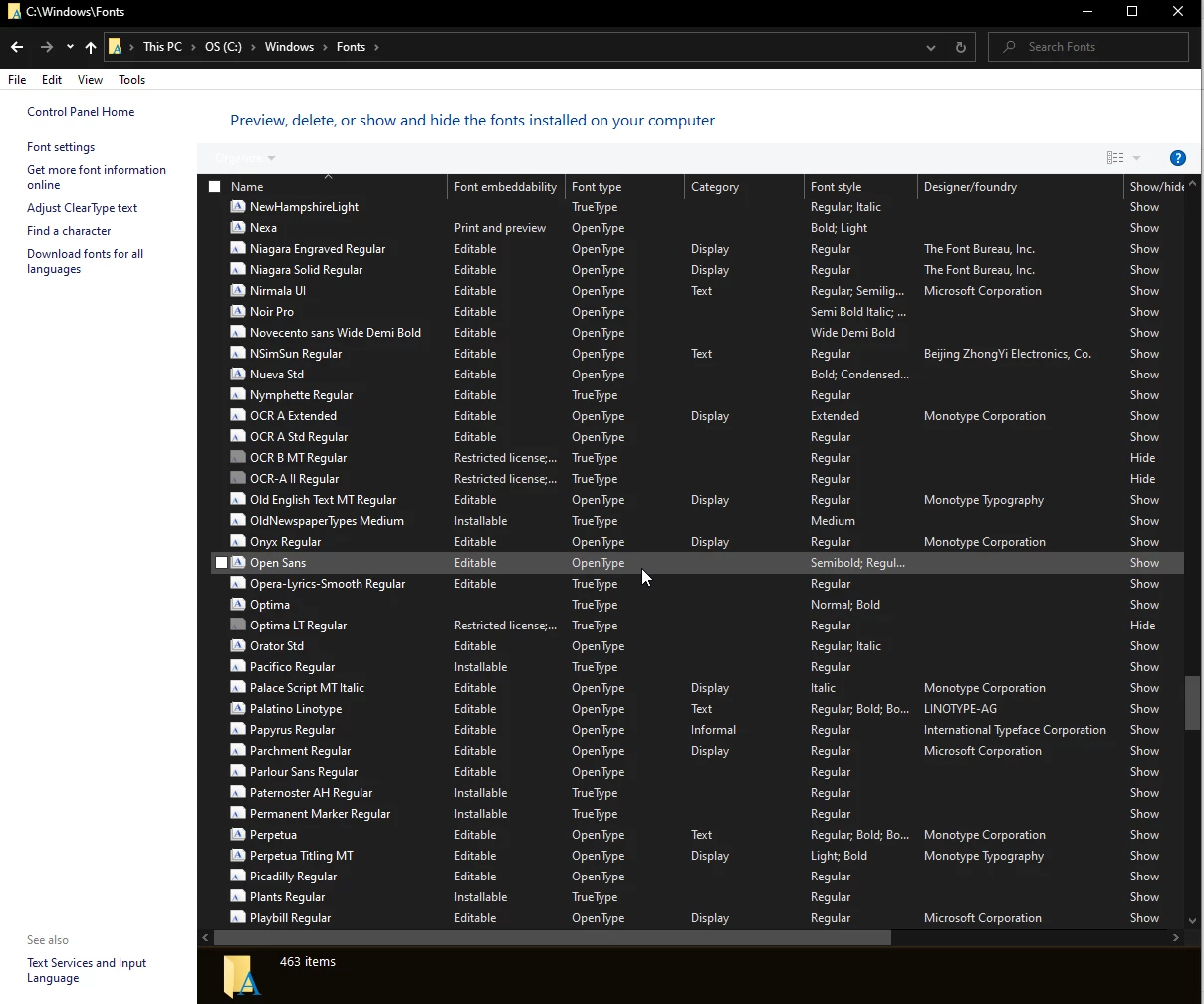
Task: Click the forward navigation arrow
Action: [x=47, y=47]
